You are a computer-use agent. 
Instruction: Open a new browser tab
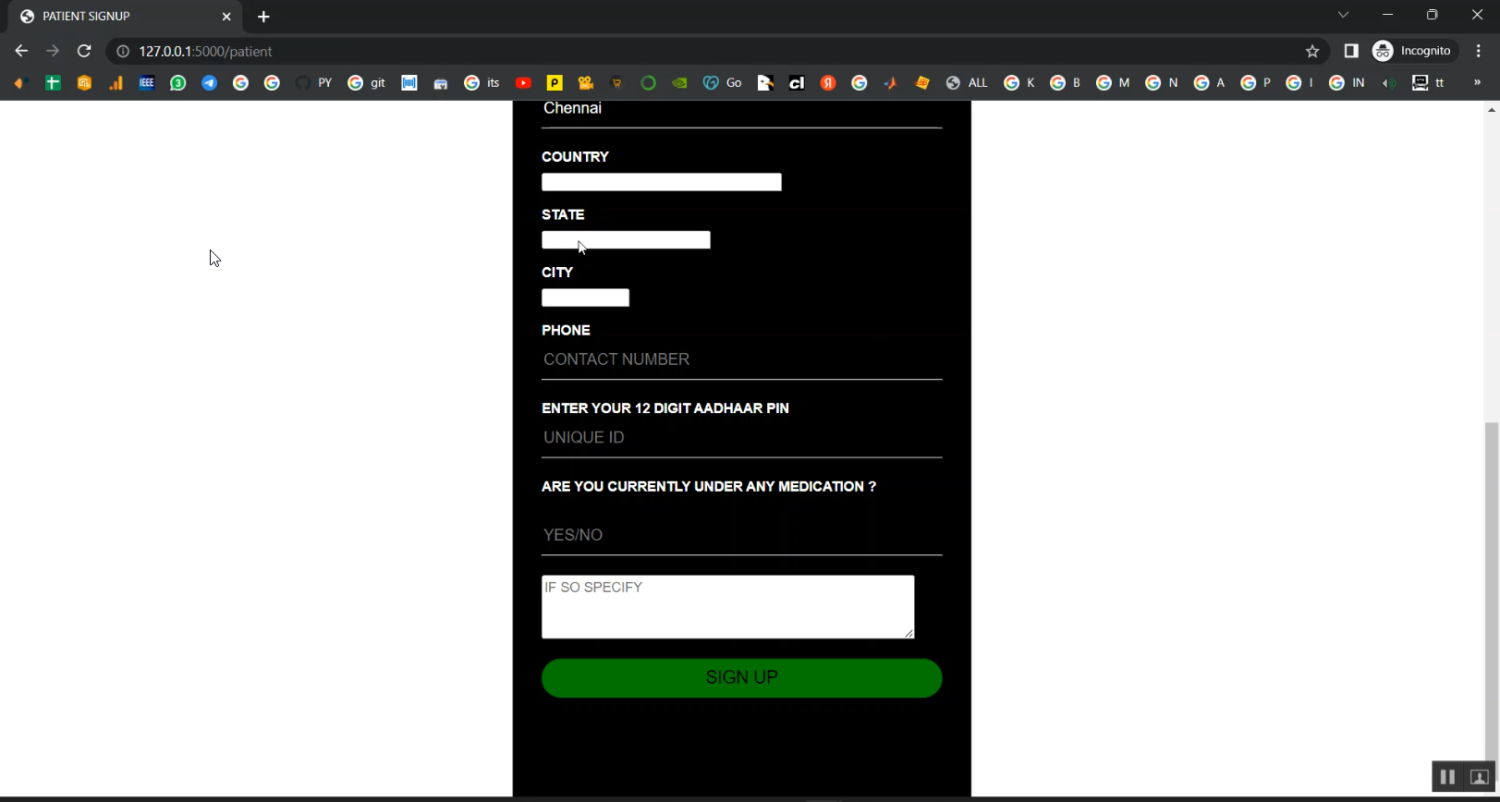264,17
